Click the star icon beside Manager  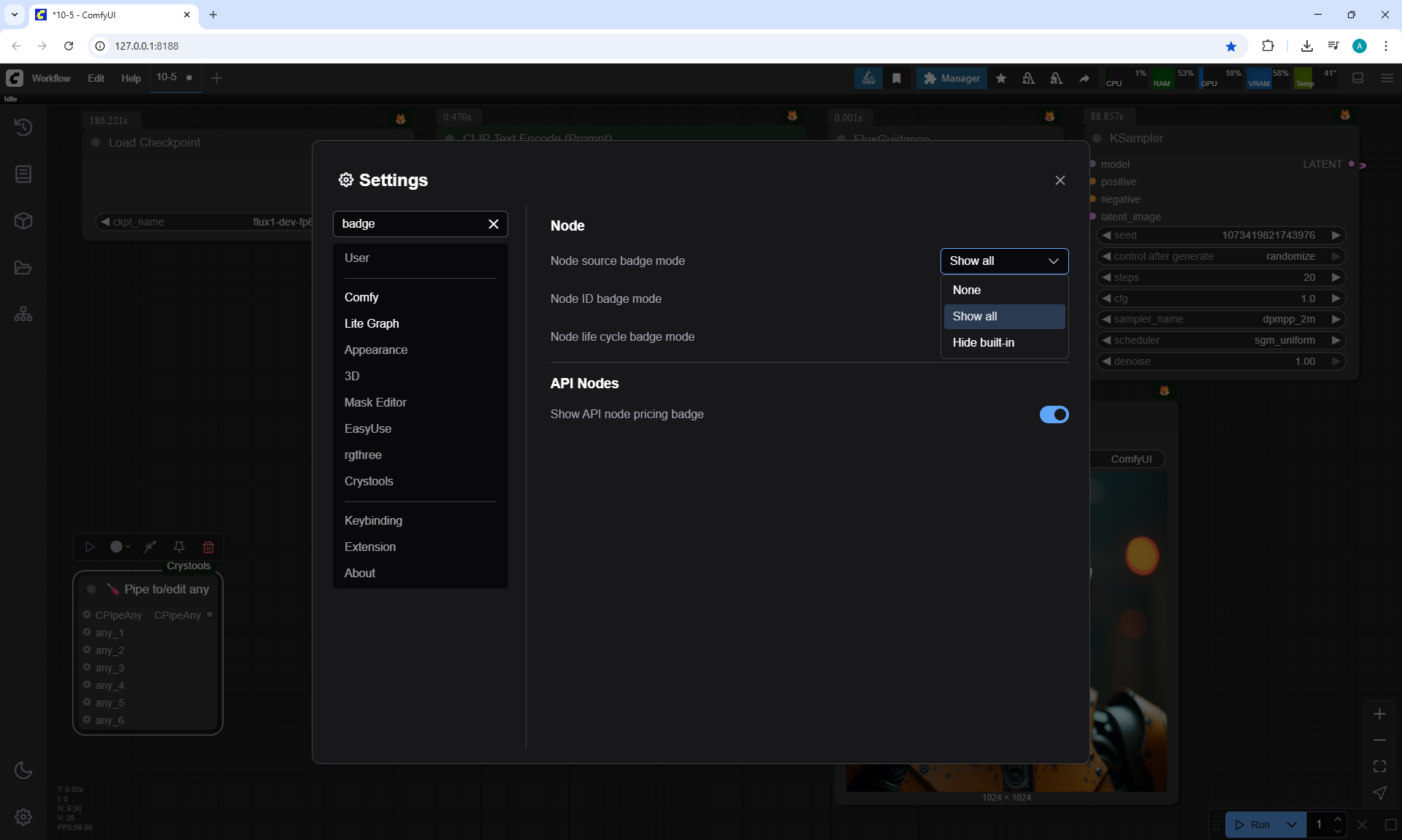[x=1001, y=78]
